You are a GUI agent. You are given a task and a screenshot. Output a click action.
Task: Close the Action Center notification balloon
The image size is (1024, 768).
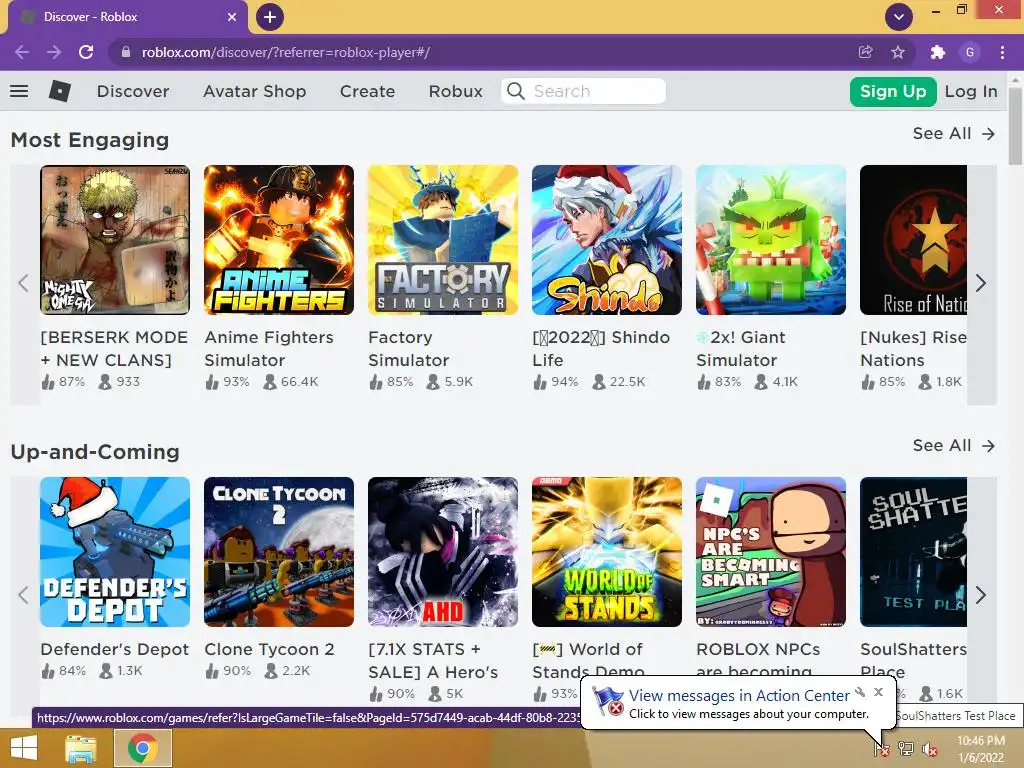click(x=878, y=692)
